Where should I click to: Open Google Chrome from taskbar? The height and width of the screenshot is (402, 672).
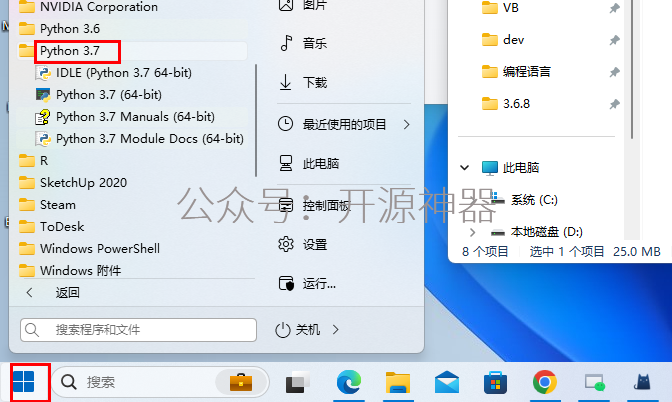click(x=544, y=382)
